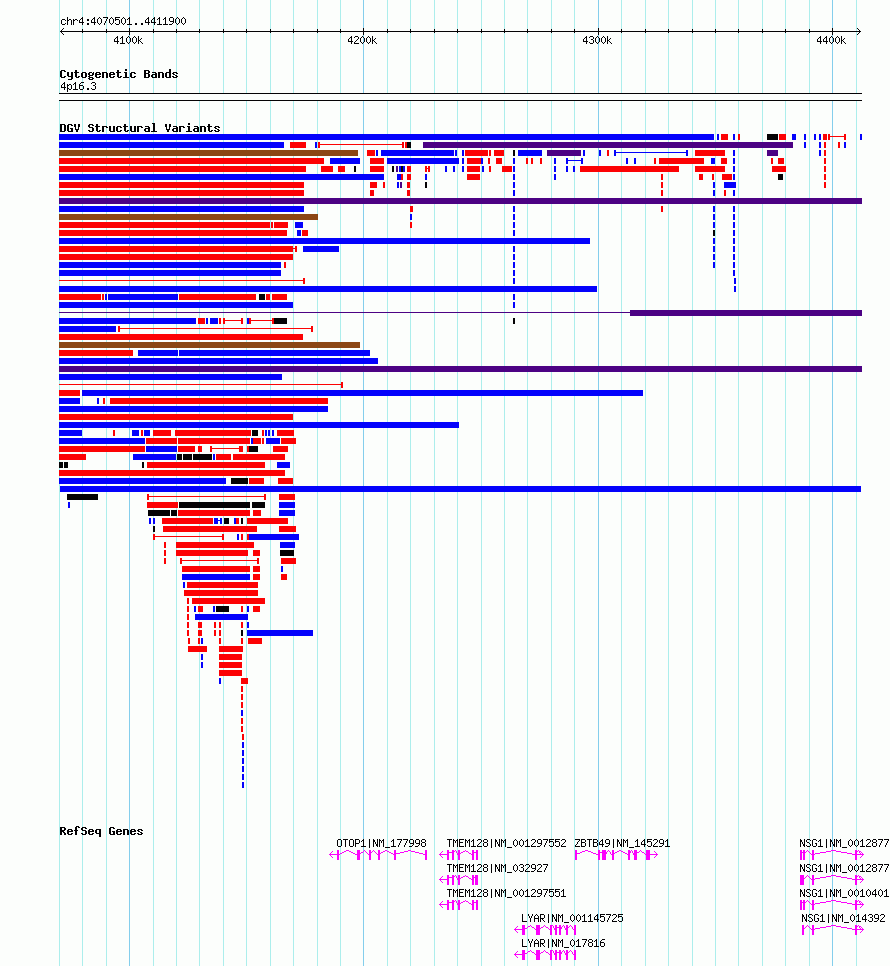Click the 4p16.3 band label
Viewport: 890px width, 966px height.
click(x=78, y=86)
